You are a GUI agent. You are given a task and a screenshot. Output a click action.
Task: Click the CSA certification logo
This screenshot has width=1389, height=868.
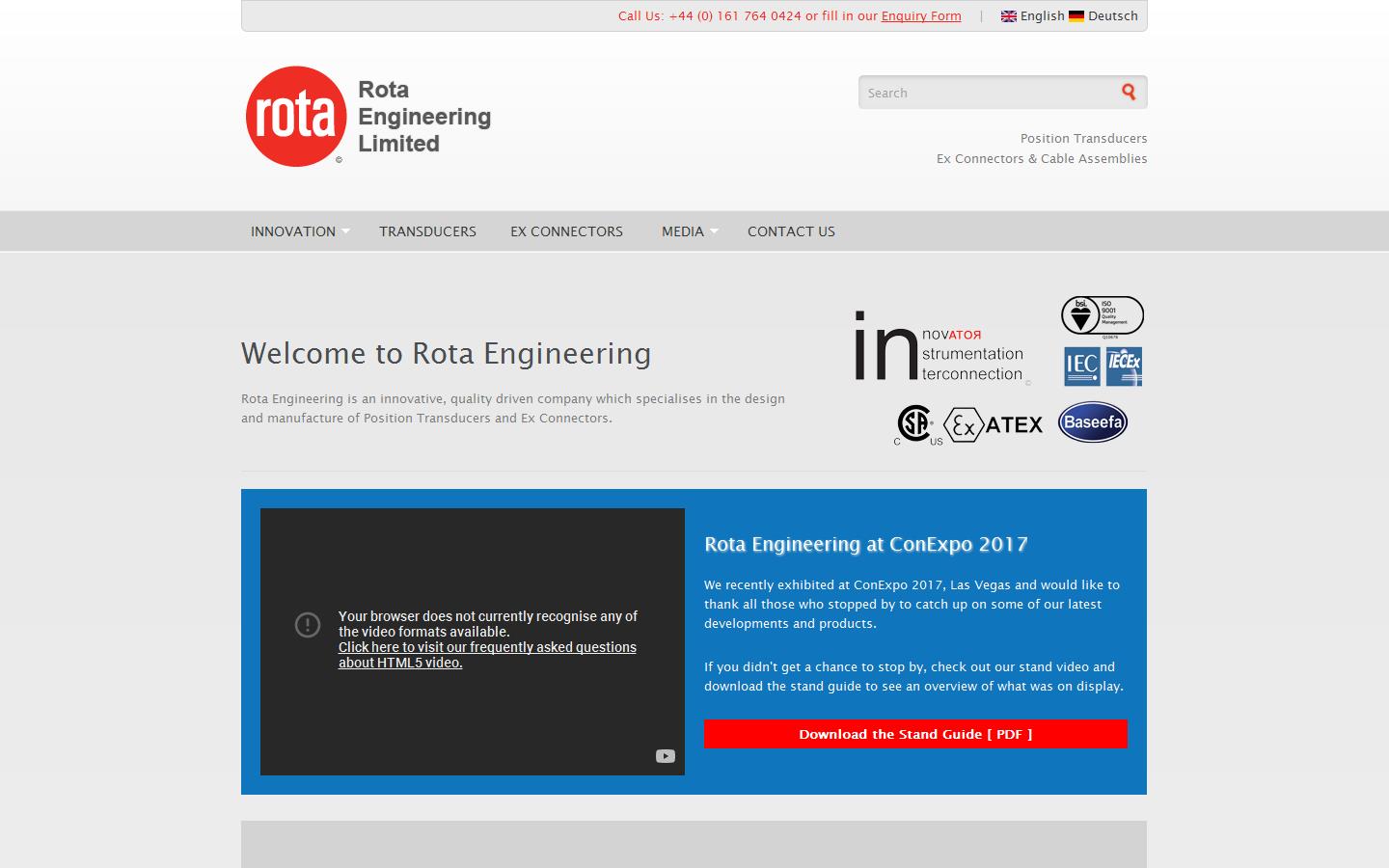[x=916, y=424]
